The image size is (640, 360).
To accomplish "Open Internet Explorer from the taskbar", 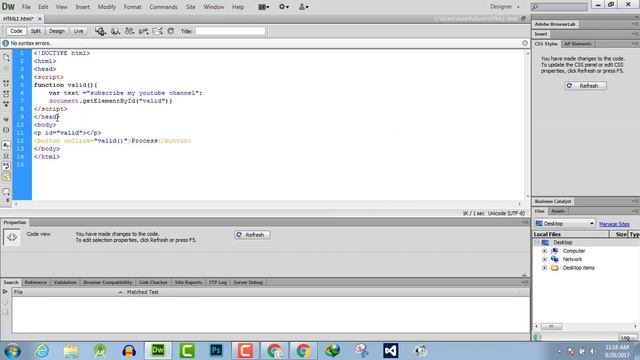I will 42,351.
